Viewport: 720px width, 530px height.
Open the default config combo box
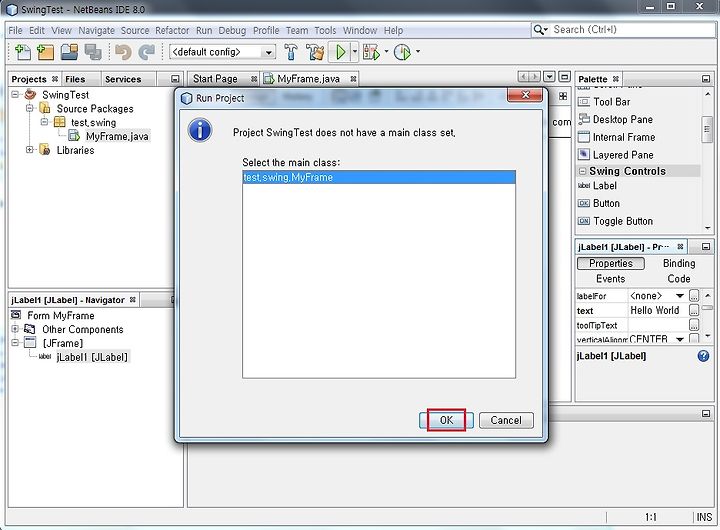tap(222, 52)
